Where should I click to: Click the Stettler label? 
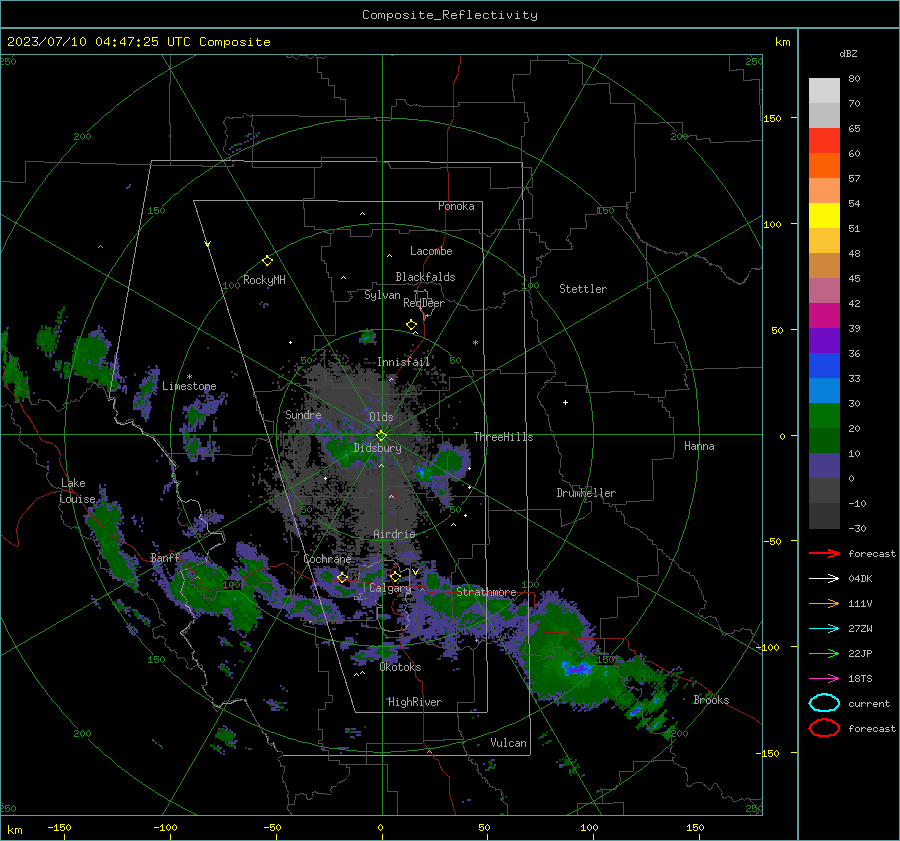[583, 289]
